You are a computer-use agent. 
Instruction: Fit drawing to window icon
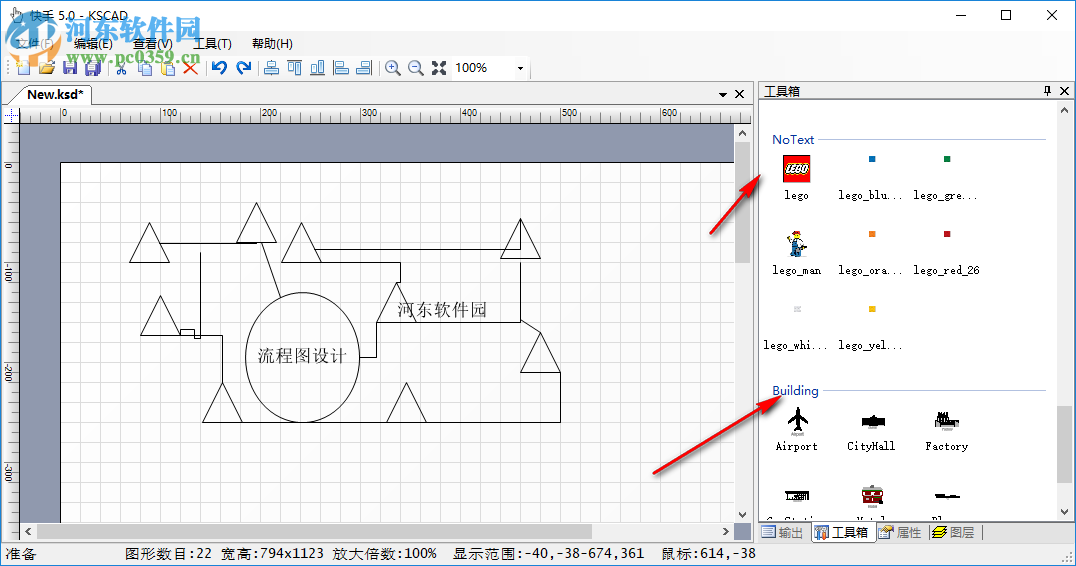point(439,67)
